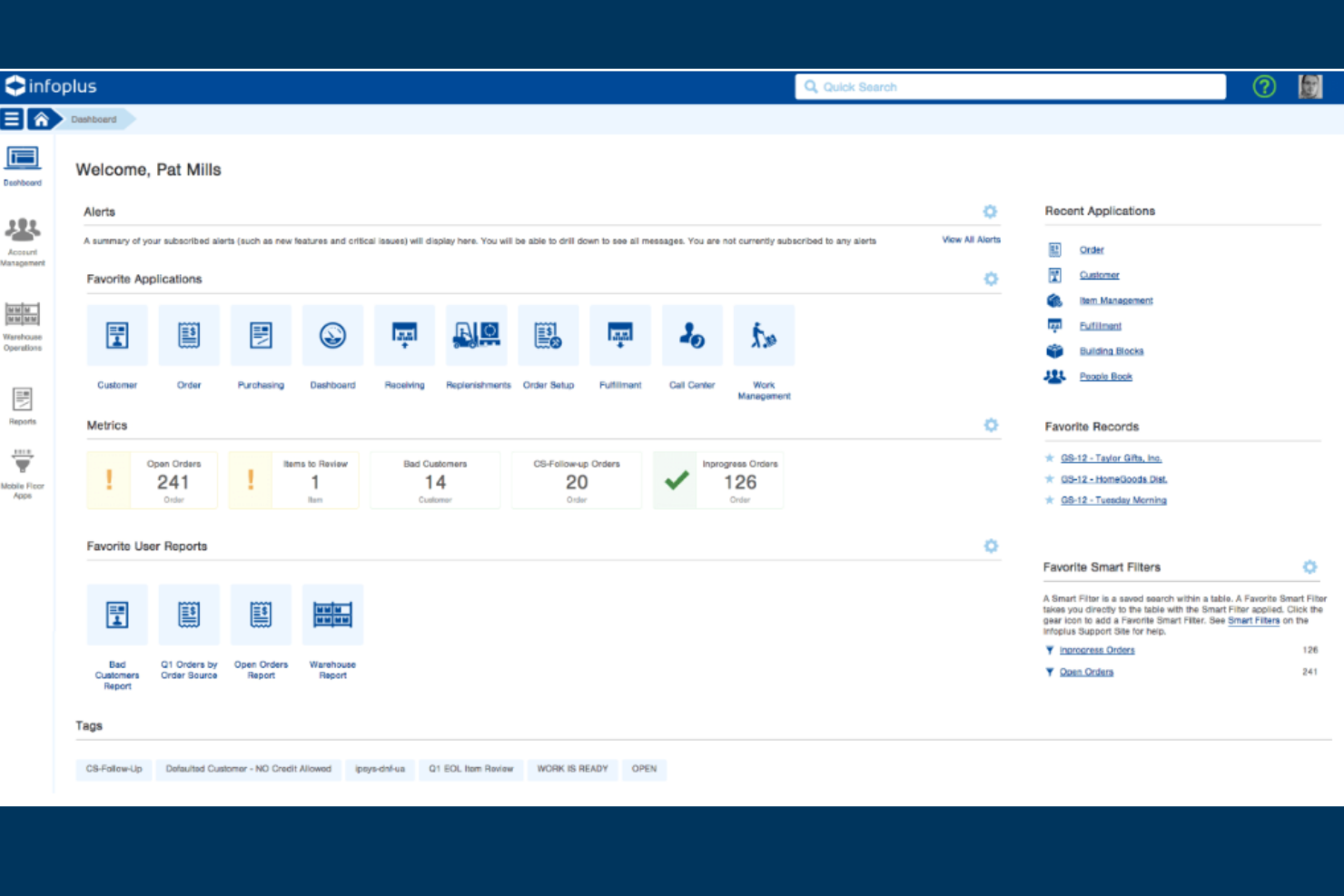Open Mobile Floor Apps in the sidebar

(23, 474)
